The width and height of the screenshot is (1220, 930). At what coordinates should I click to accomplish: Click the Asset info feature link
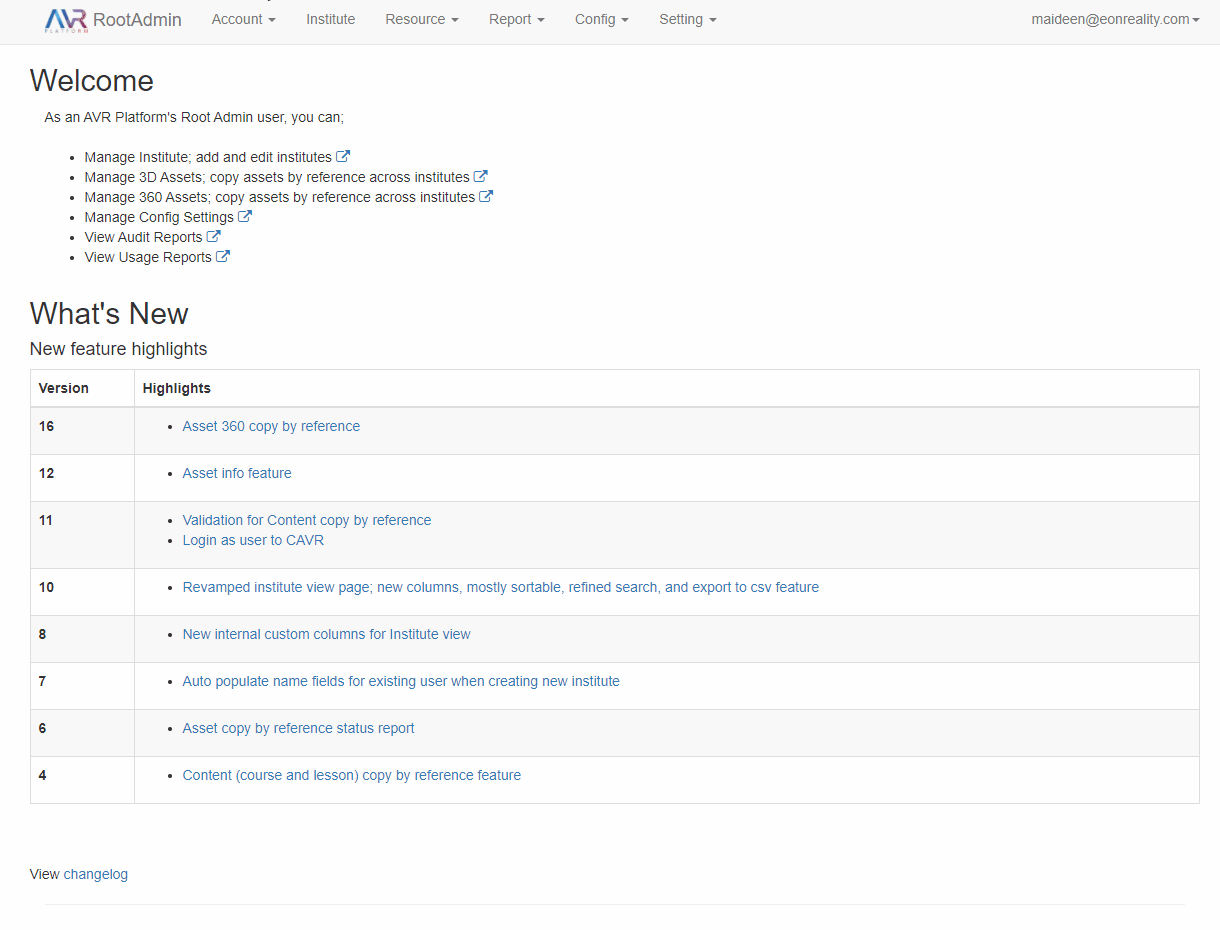coord(237,473)
